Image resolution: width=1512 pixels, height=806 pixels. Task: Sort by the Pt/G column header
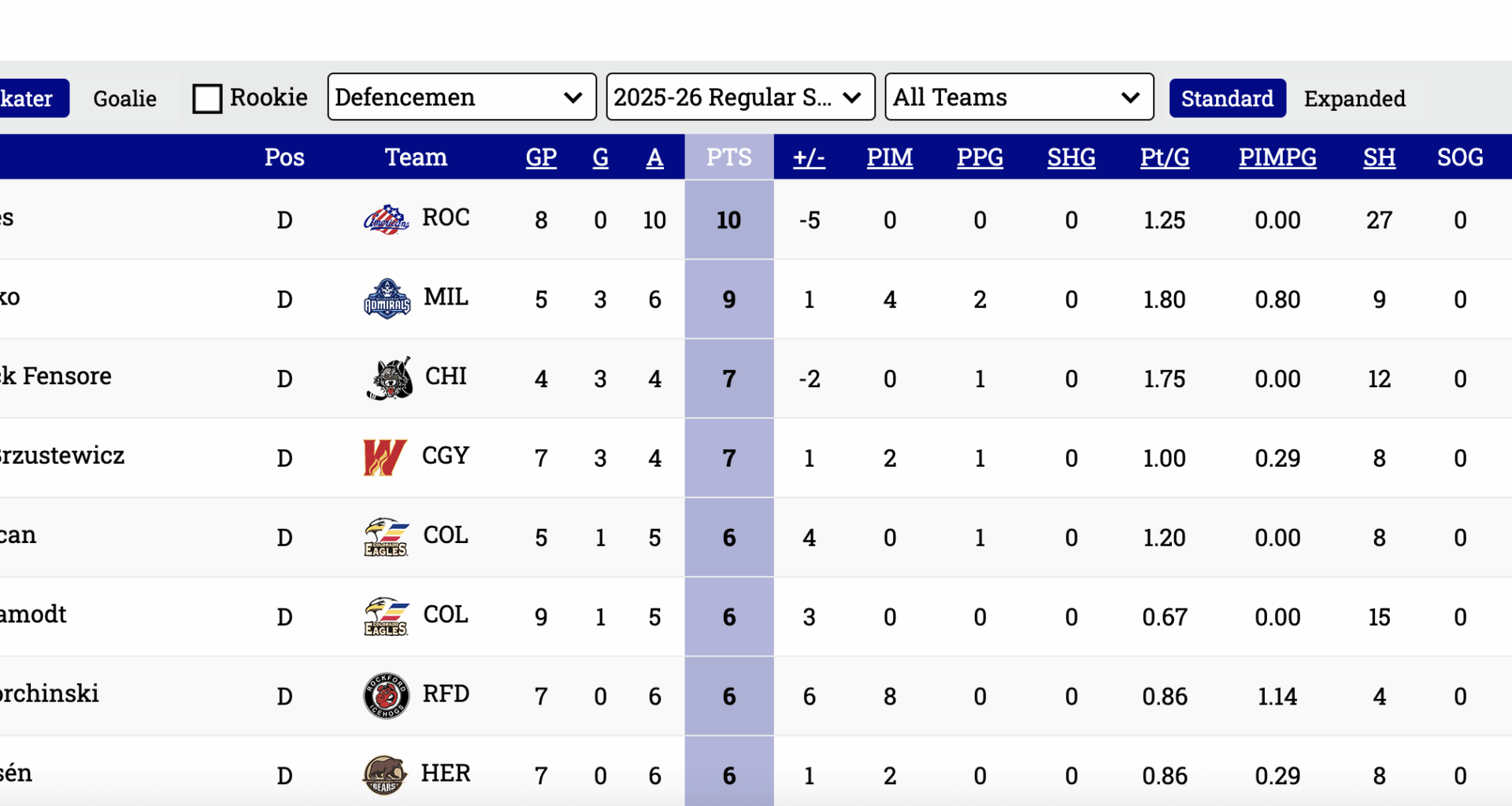click(1165, 157)
